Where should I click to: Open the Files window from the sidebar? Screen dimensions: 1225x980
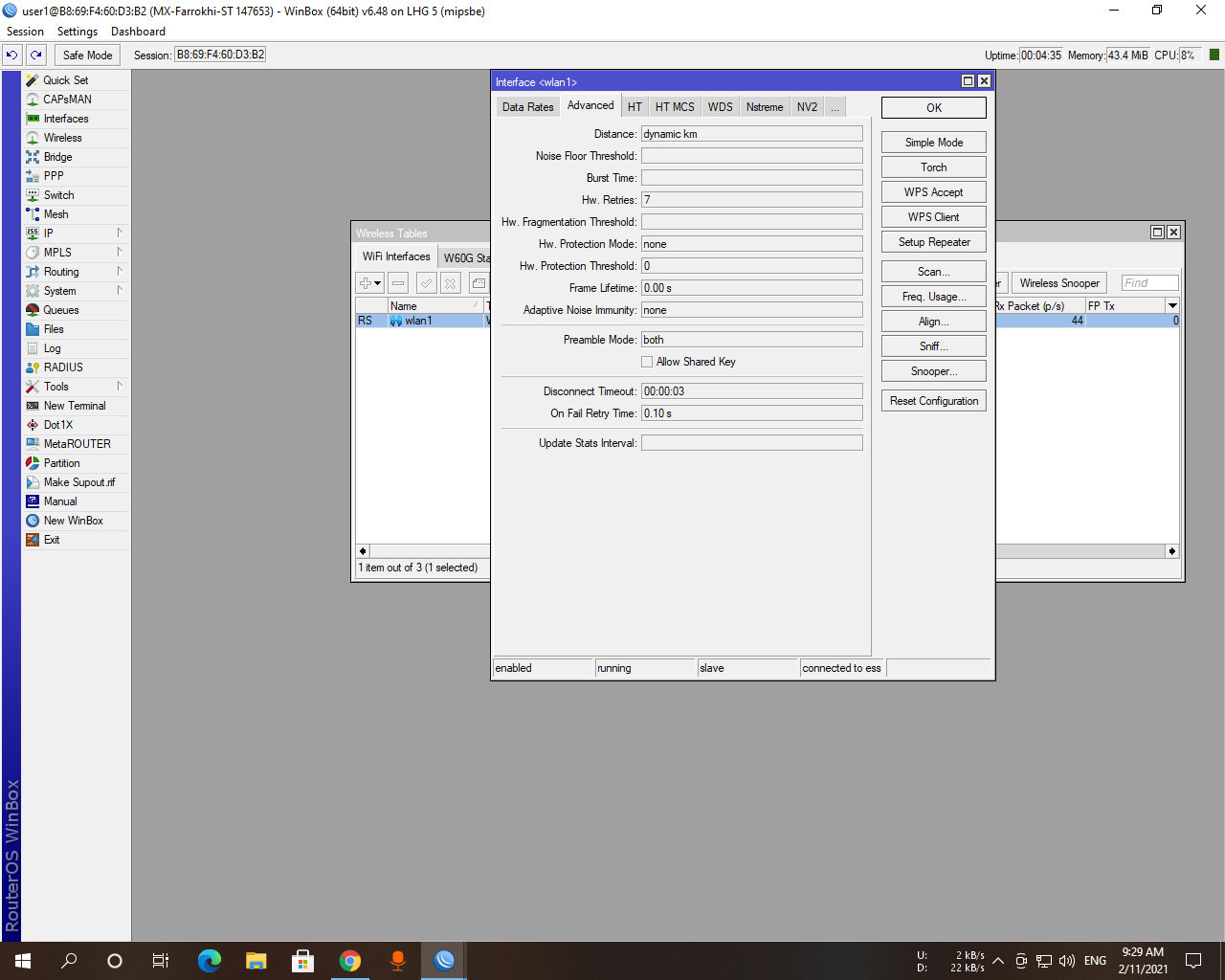[53, 329]
